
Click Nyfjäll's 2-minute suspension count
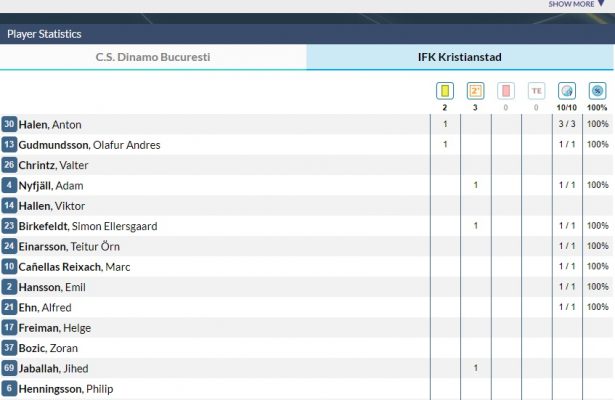[x=475, y=185]
